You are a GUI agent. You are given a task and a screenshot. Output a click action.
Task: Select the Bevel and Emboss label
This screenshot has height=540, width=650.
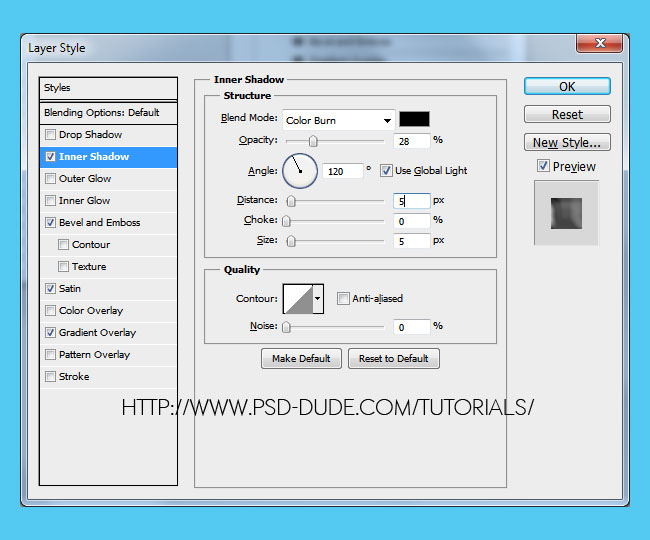click(x=99, y=223)
